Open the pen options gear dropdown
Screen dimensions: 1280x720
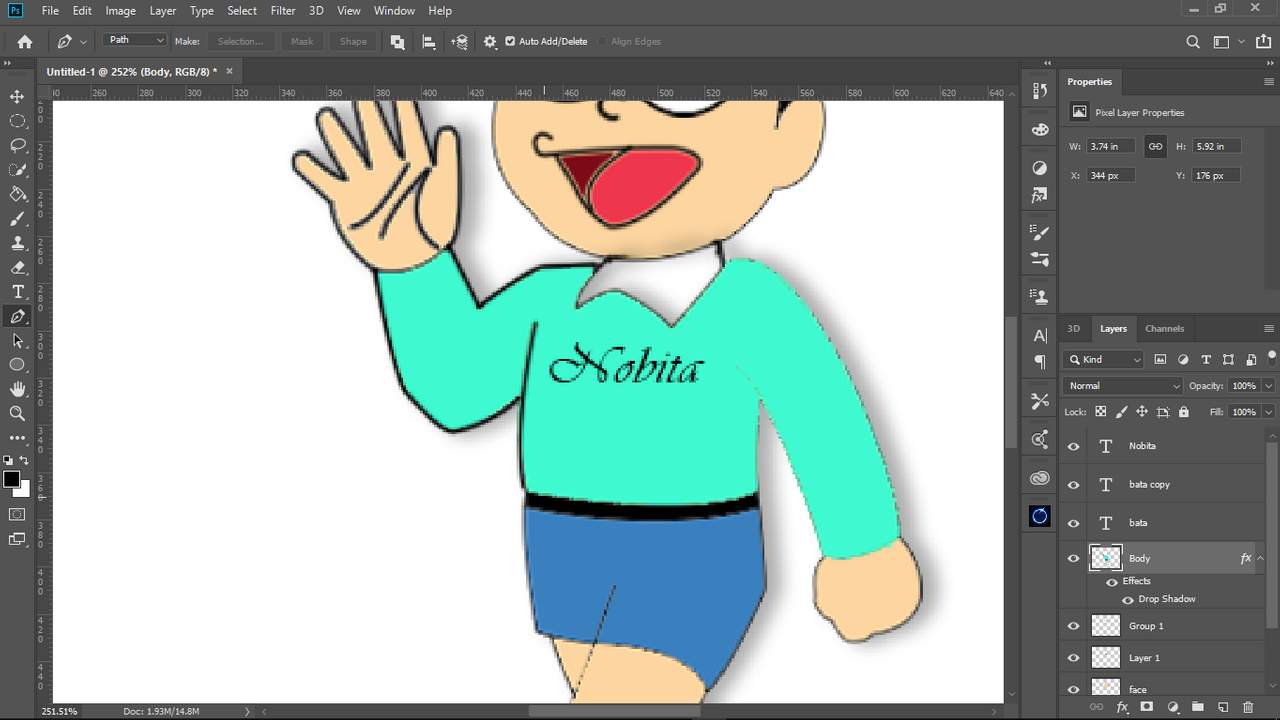coord(490,42)
